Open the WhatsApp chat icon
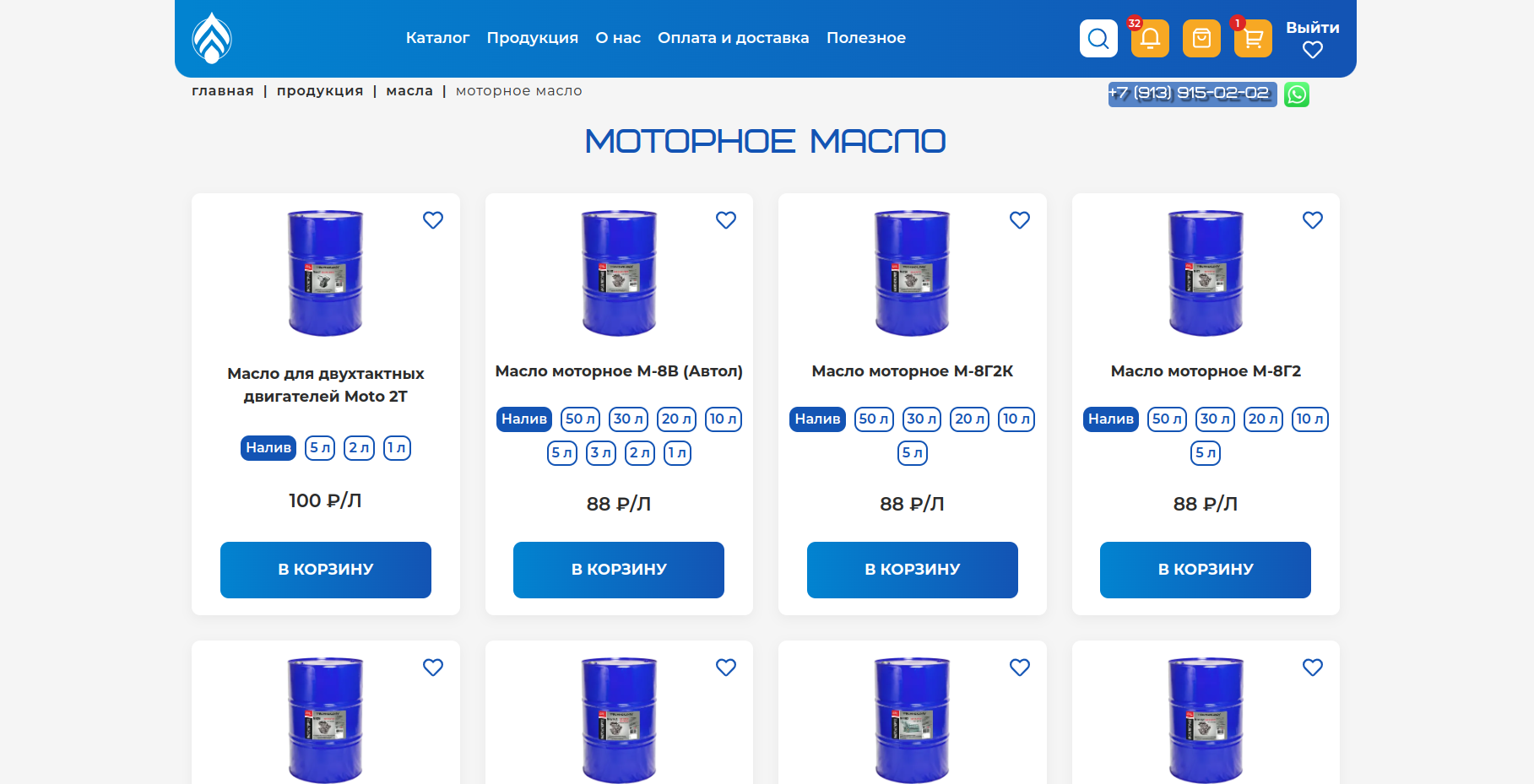Viewport: 1534px width, 784px height. (1297, 95)
